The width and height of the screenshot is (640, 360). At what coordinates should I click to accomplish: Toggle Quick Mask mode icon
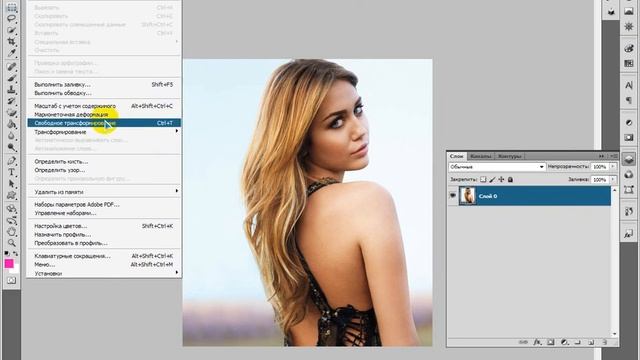12,280
